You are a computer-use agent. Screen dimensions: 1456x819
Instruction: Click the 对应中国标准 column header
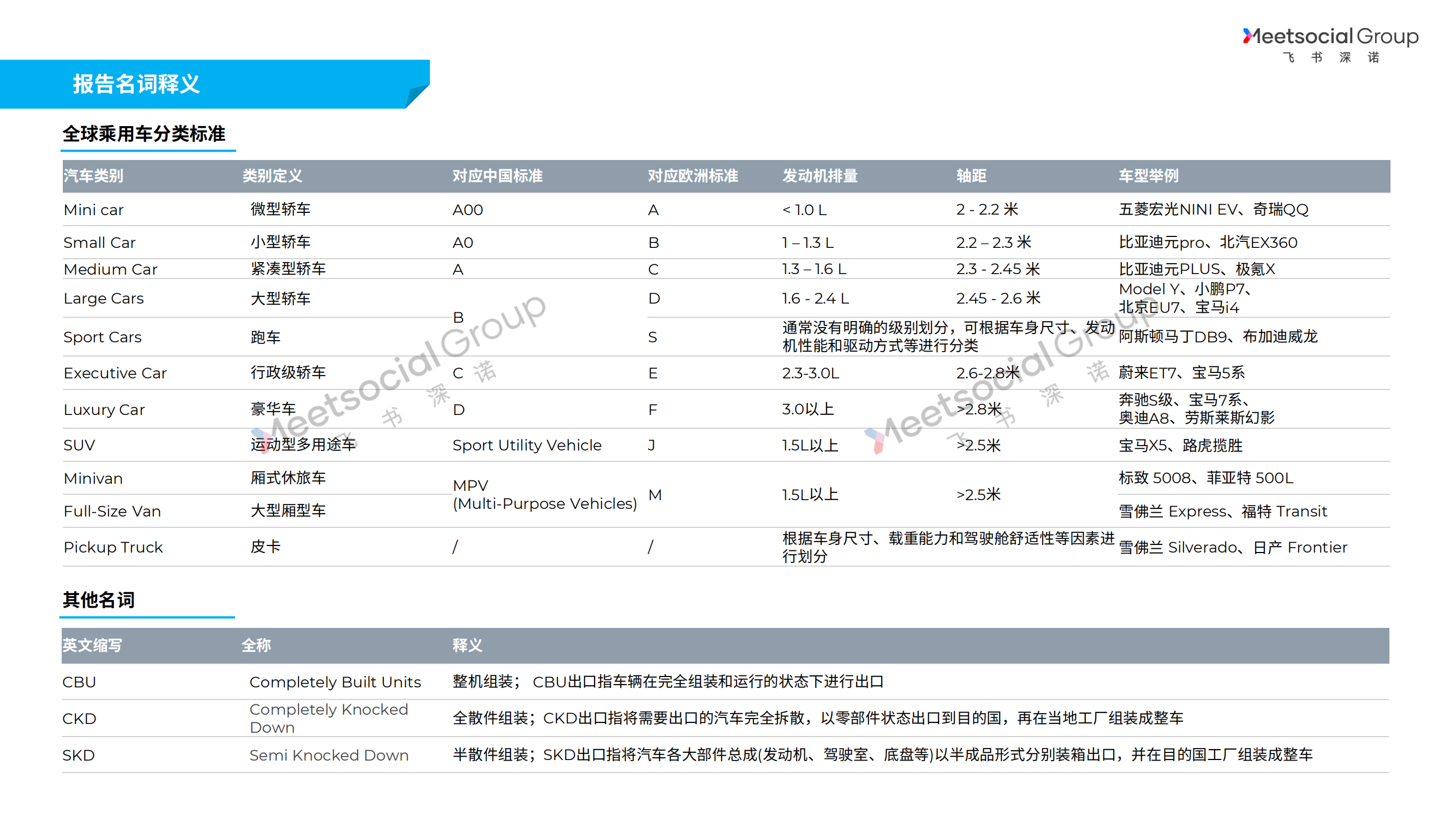pyautogui.click(x=497, y=176)
